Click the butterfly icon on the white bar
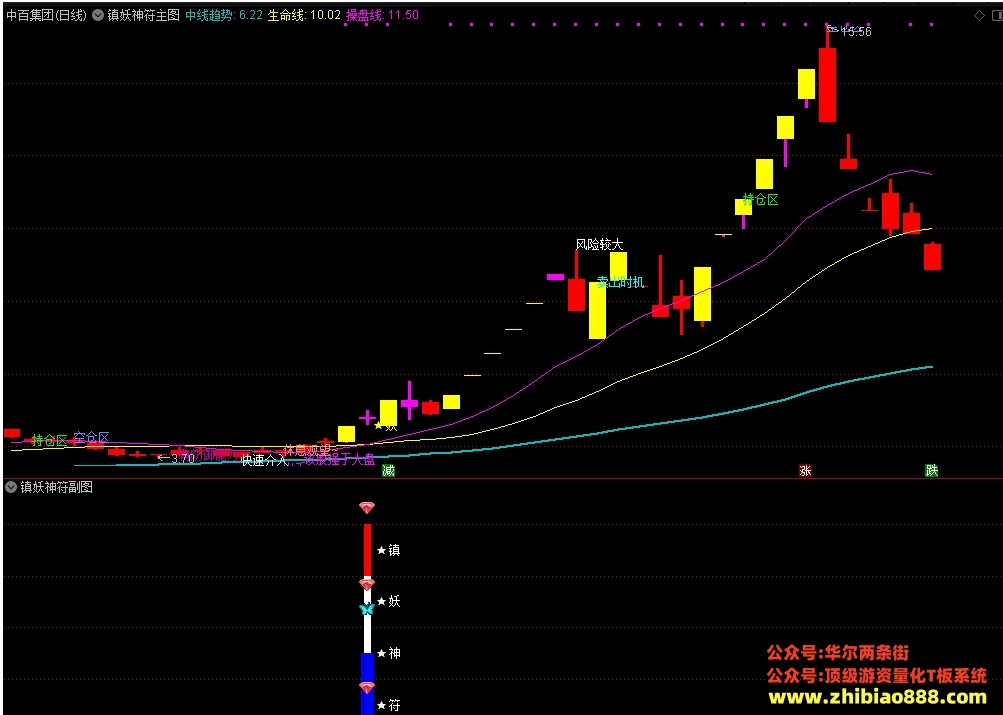This screenshot has width=1003, height=715. [367, 609]
